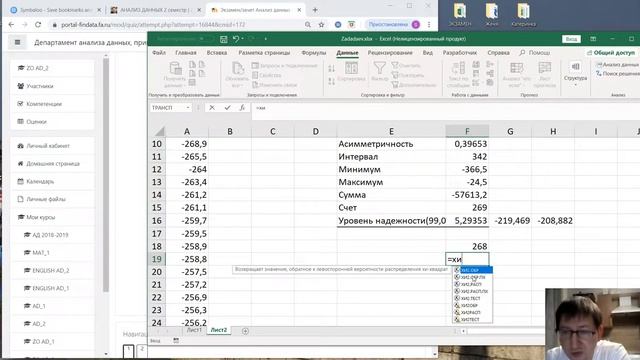Screen dimensions: 640x360
Task: Choose ХИ2.ТЕСТ from autocomplete list
Action: point(473,298)
